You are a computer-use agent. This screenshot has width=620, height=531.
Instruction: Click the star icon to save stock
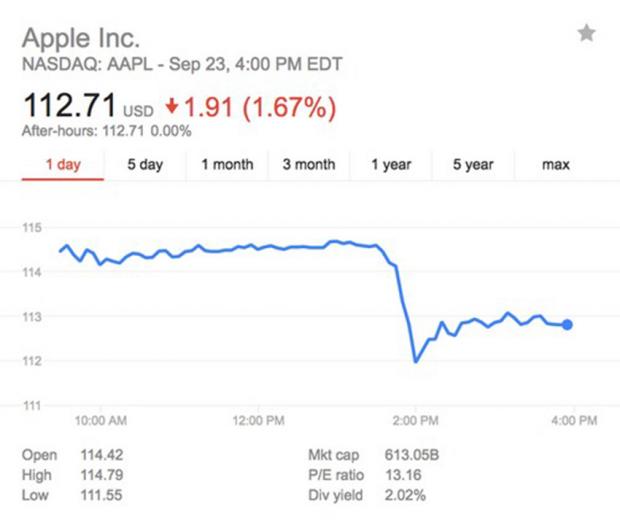click(x=586, y=34)
